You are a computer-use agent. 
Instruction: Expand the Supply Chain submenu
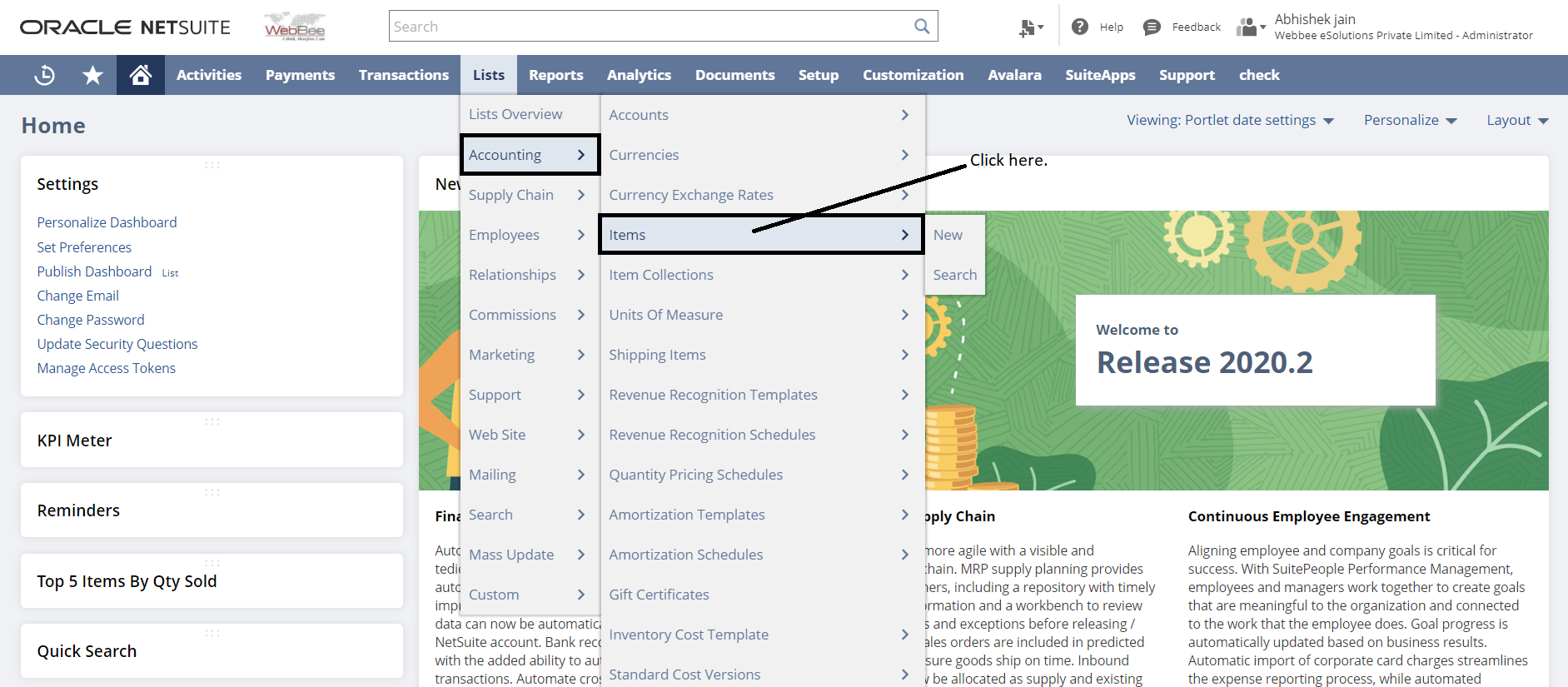tap(530, 195)
